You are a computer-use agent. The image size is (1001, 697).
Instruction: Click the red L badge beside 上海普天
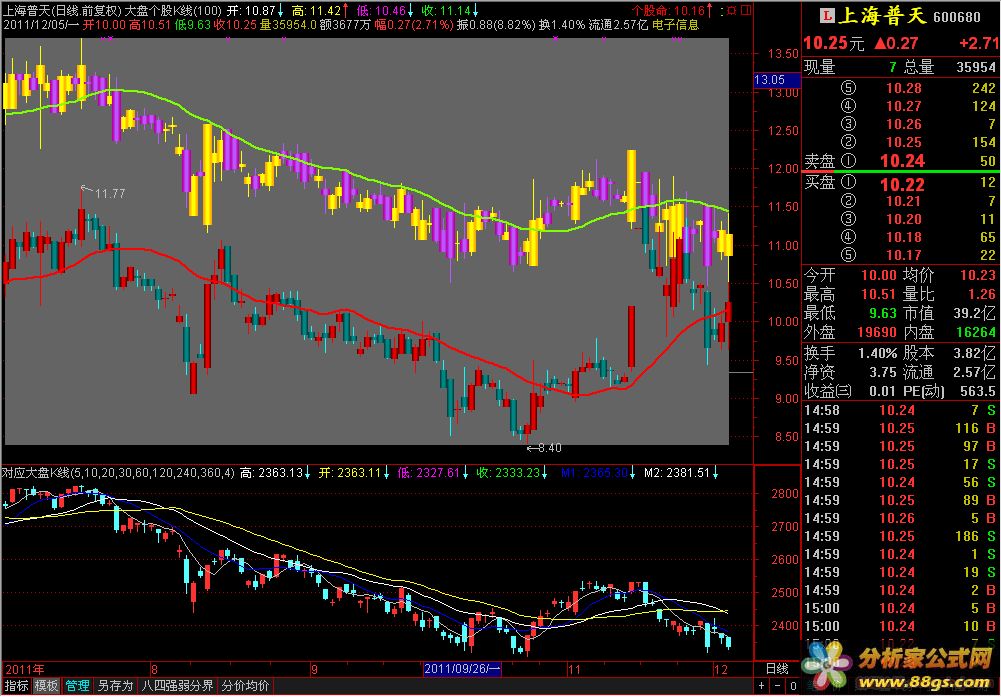pyautogui.click(x=829, y=17)
